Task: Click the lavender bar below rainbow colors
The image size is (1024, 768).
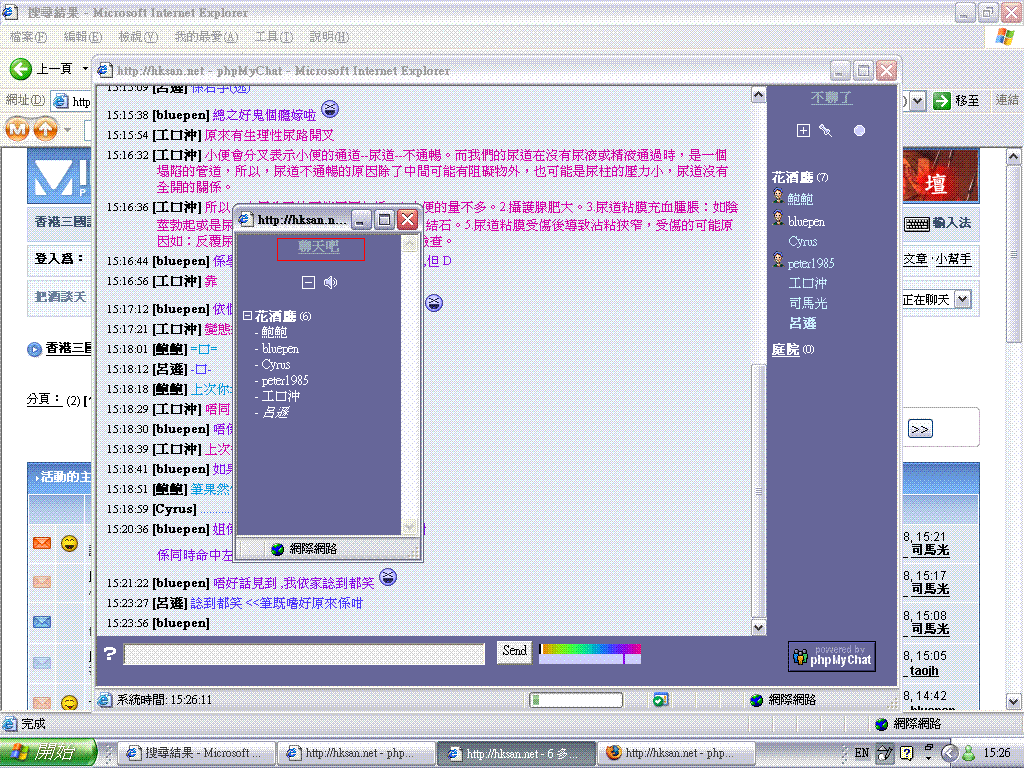Action: tap(590, 660)
